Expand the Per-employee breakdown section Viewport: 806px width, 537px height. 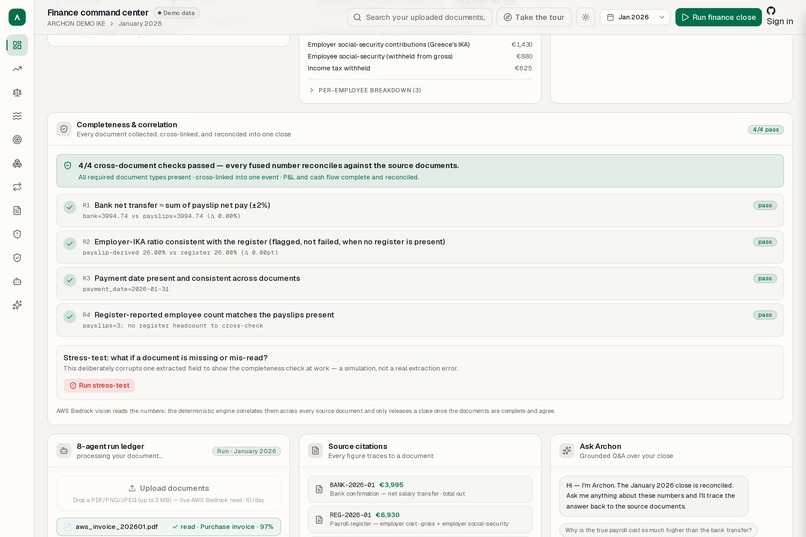click(x=365, y=90)
